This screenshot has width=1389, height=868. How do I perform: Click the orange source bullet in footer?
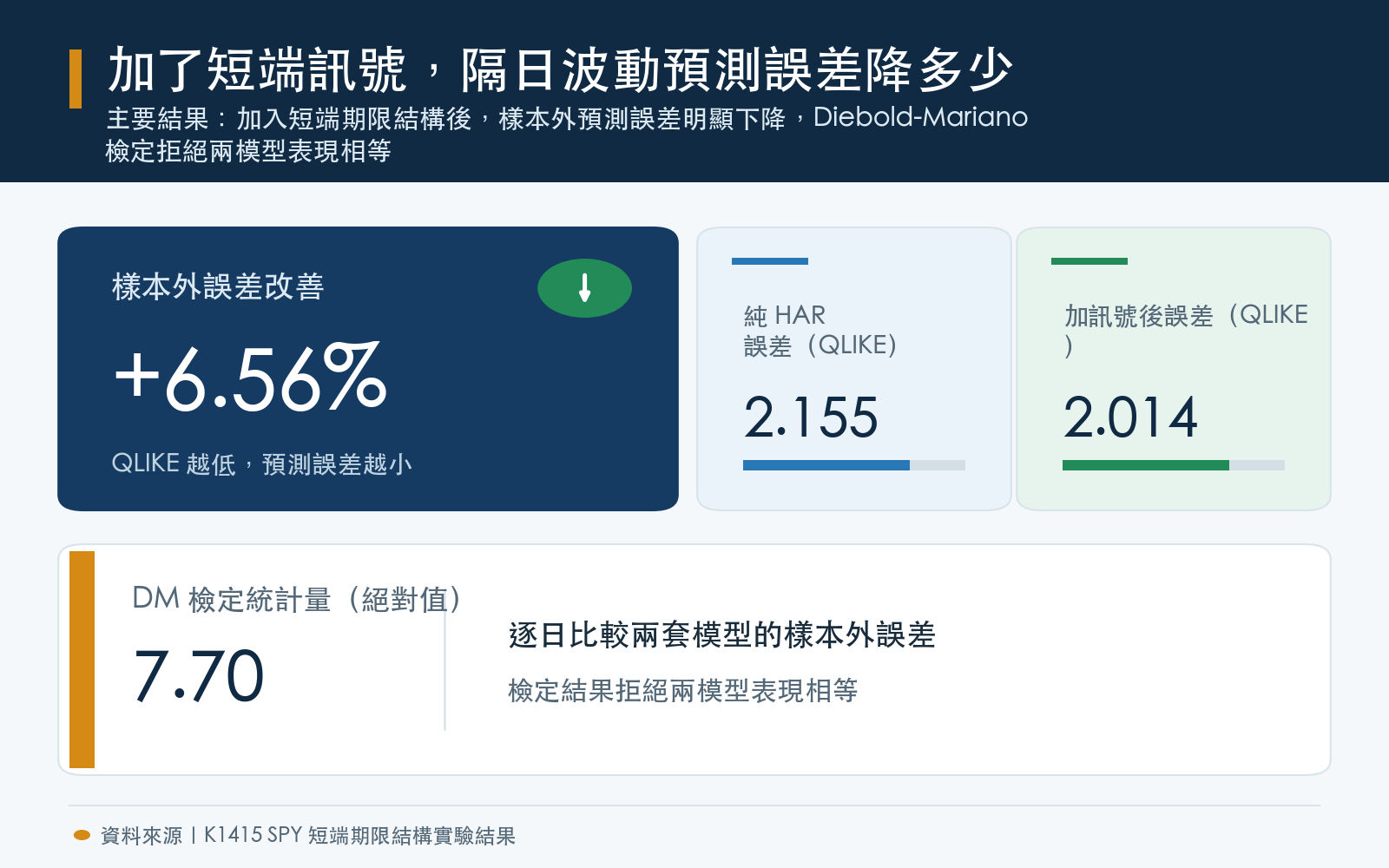click(x=82, y=835)
